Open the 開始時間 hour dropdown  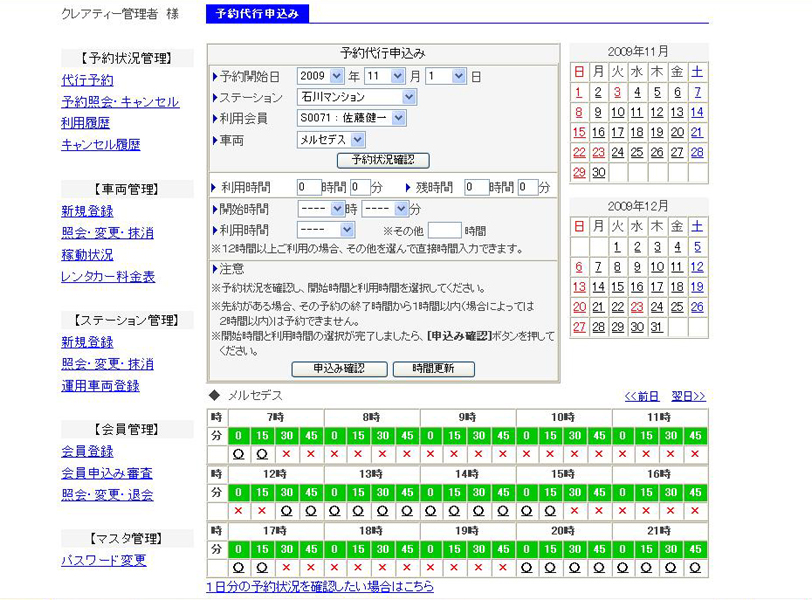tap(321, 209)
